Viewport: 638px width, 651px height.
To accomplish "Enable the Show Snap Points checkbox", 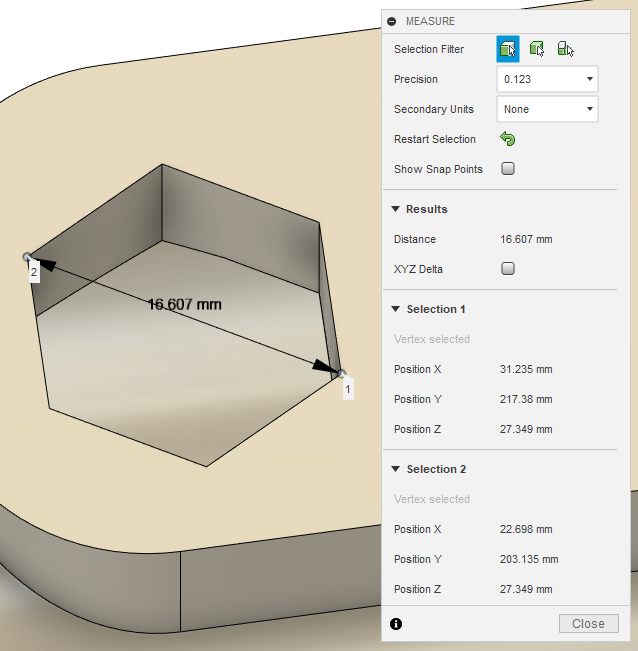I will (x=508, y=169).
